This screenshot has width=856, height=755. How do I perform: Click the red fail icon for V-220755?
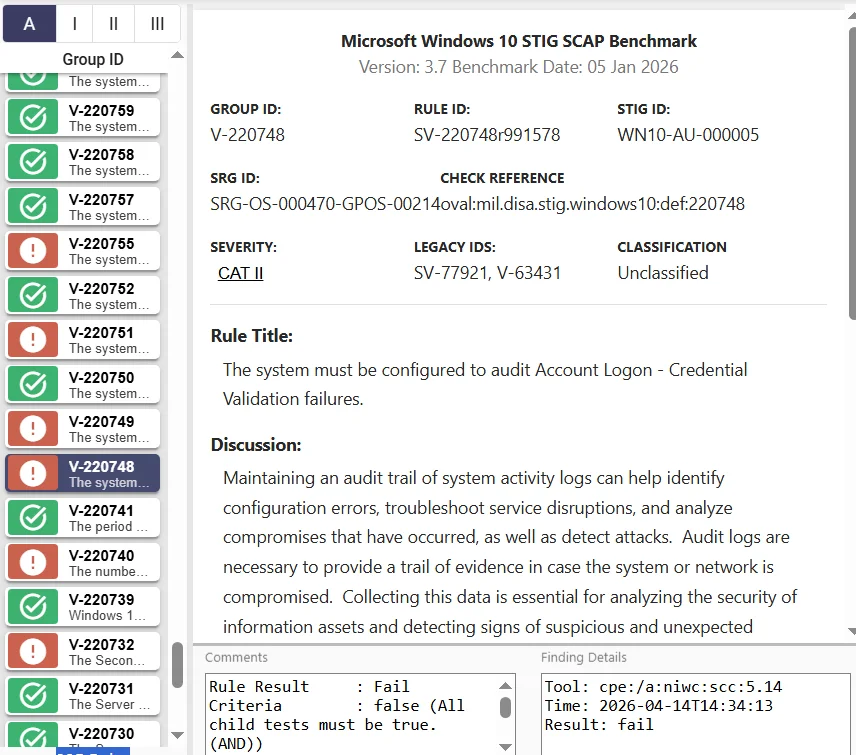[33, 251]
